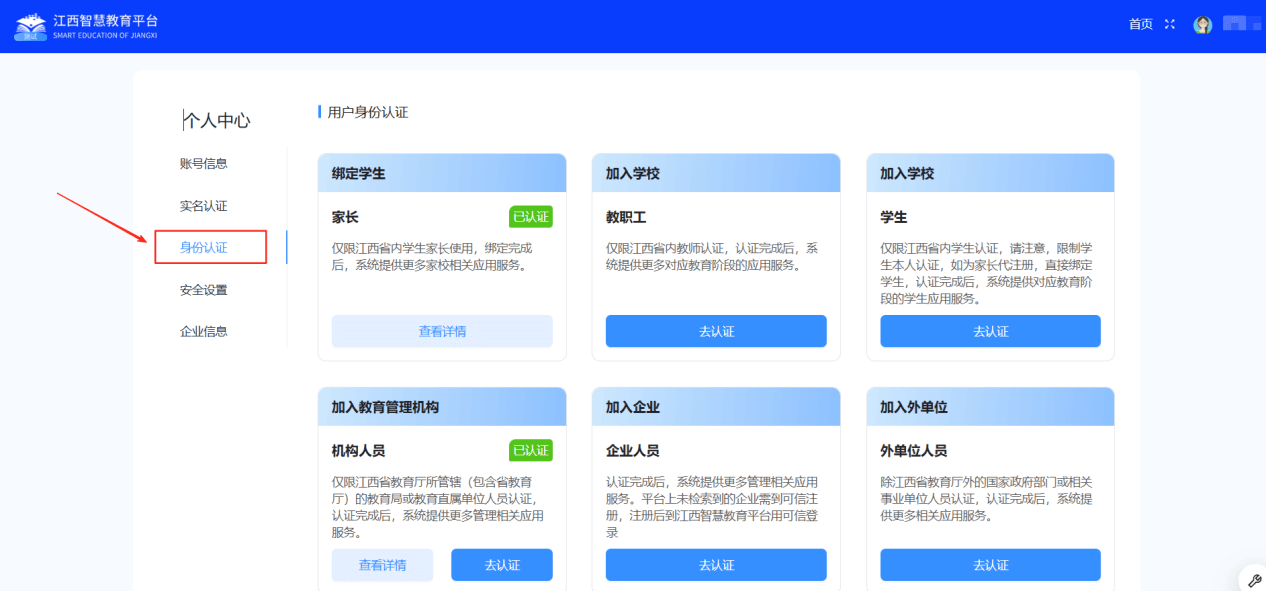The width and height of the screenshot is (1266, 591).
Task: Click 查看详情 in the 机构人员 card
Action: tap(382, 565)
